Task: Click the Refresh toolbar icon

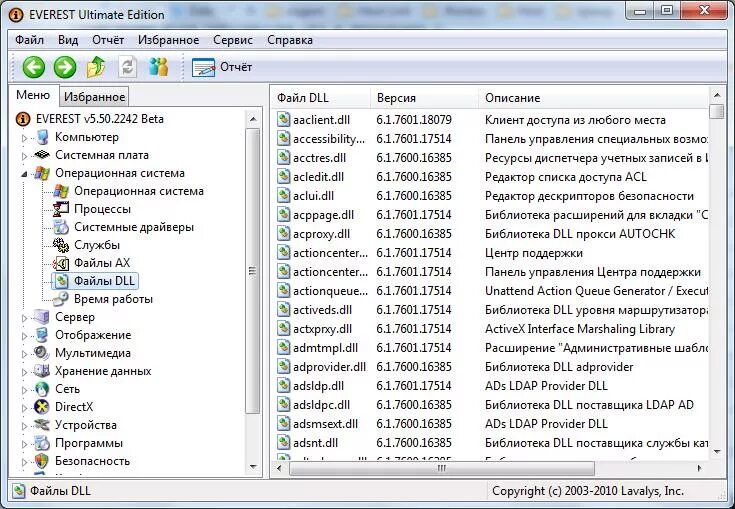Action: (x=128, y=67)
